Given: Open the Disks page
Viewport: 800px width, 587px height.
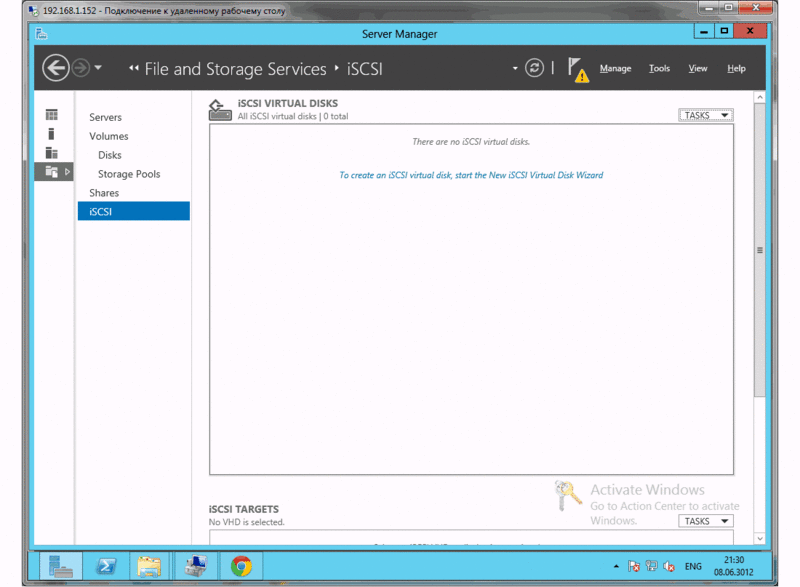Looking at the screenshot, I should click(110, 155).
